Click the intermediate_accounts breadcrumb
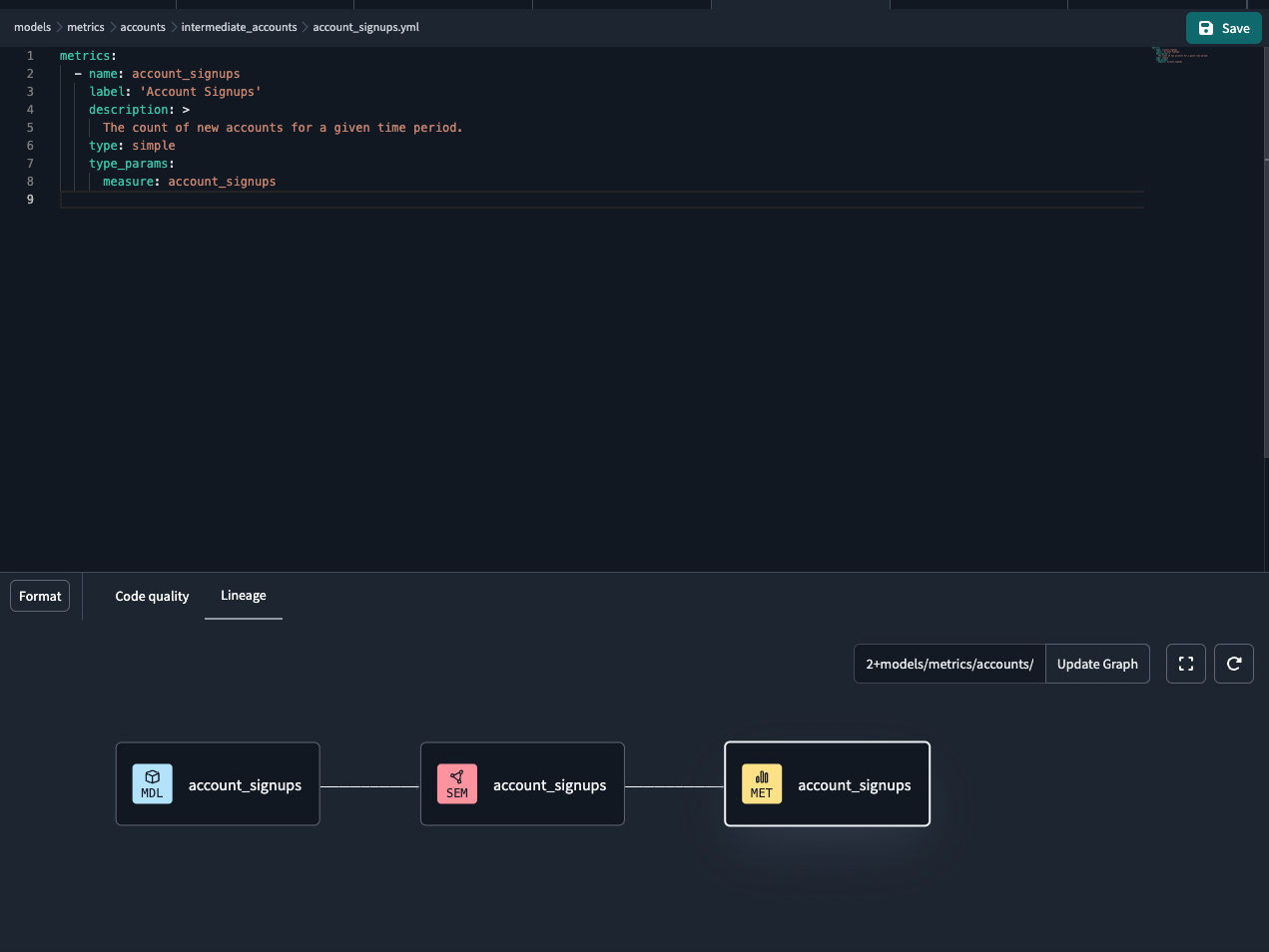Screen dimensions: 1269x952 [x=239, y=27]
